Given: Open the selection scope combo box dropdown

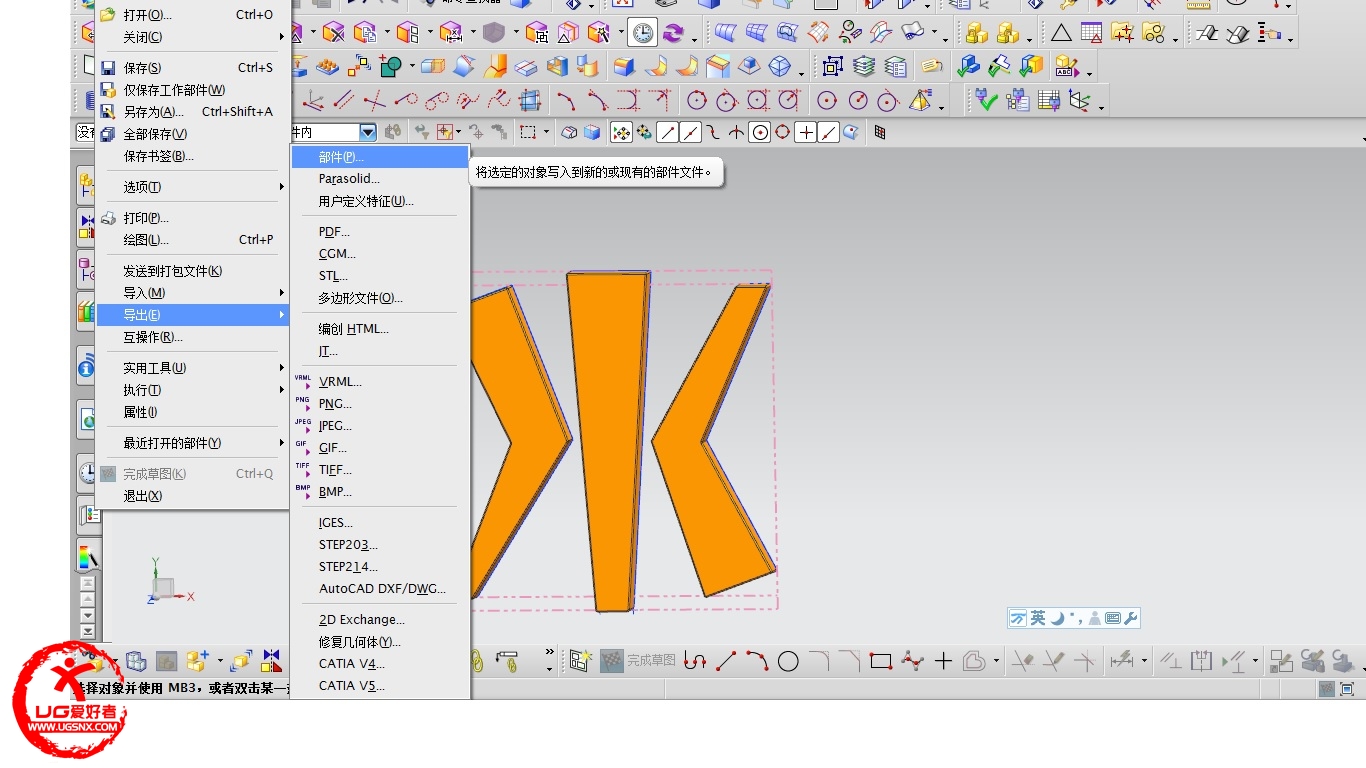Looking at the screenshot, I should point(368,132).
